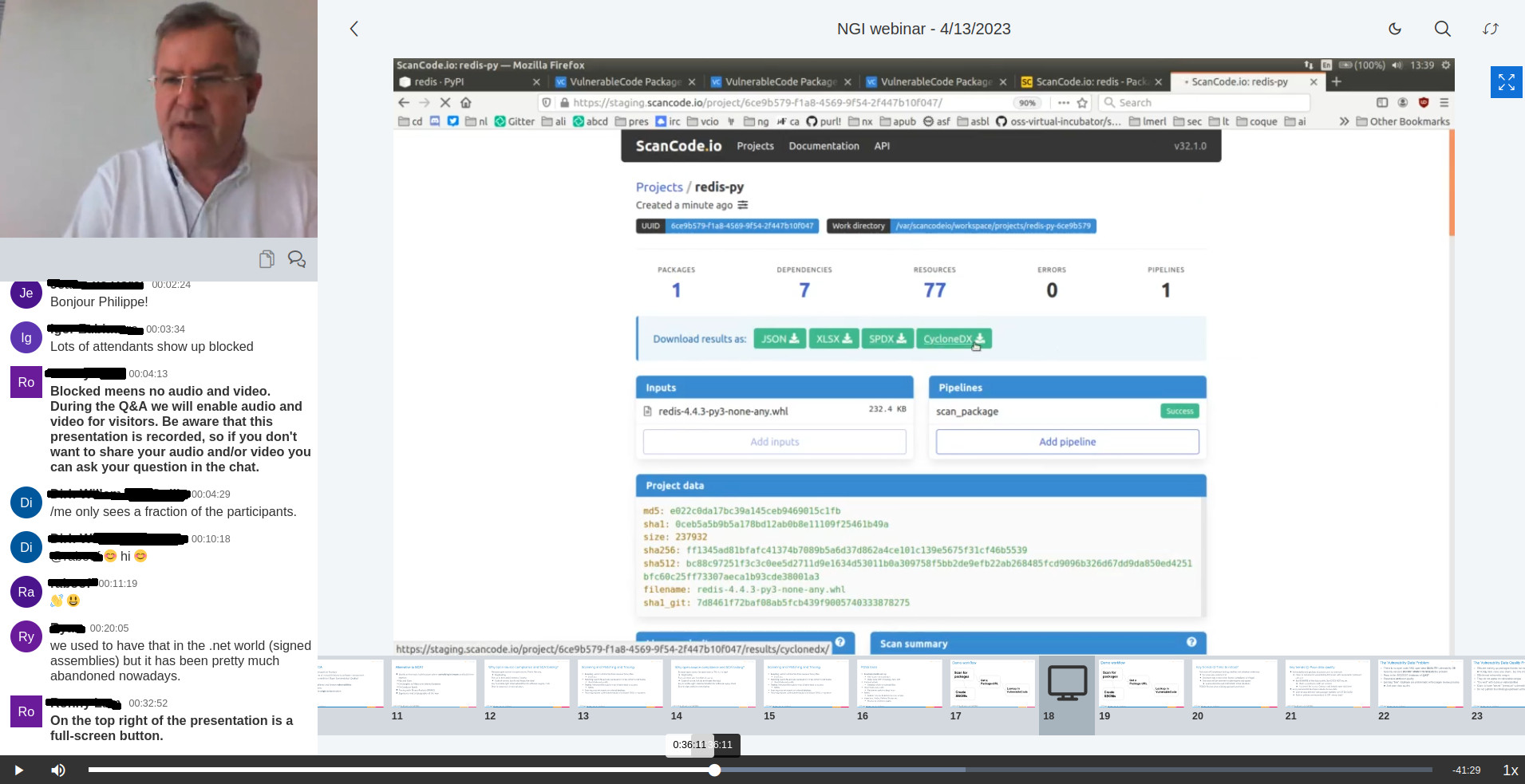Image resolution: width=1525 pixels, height=784 pixels.
Task: Open search with the magnifier icon
Action: point(1443,29)
